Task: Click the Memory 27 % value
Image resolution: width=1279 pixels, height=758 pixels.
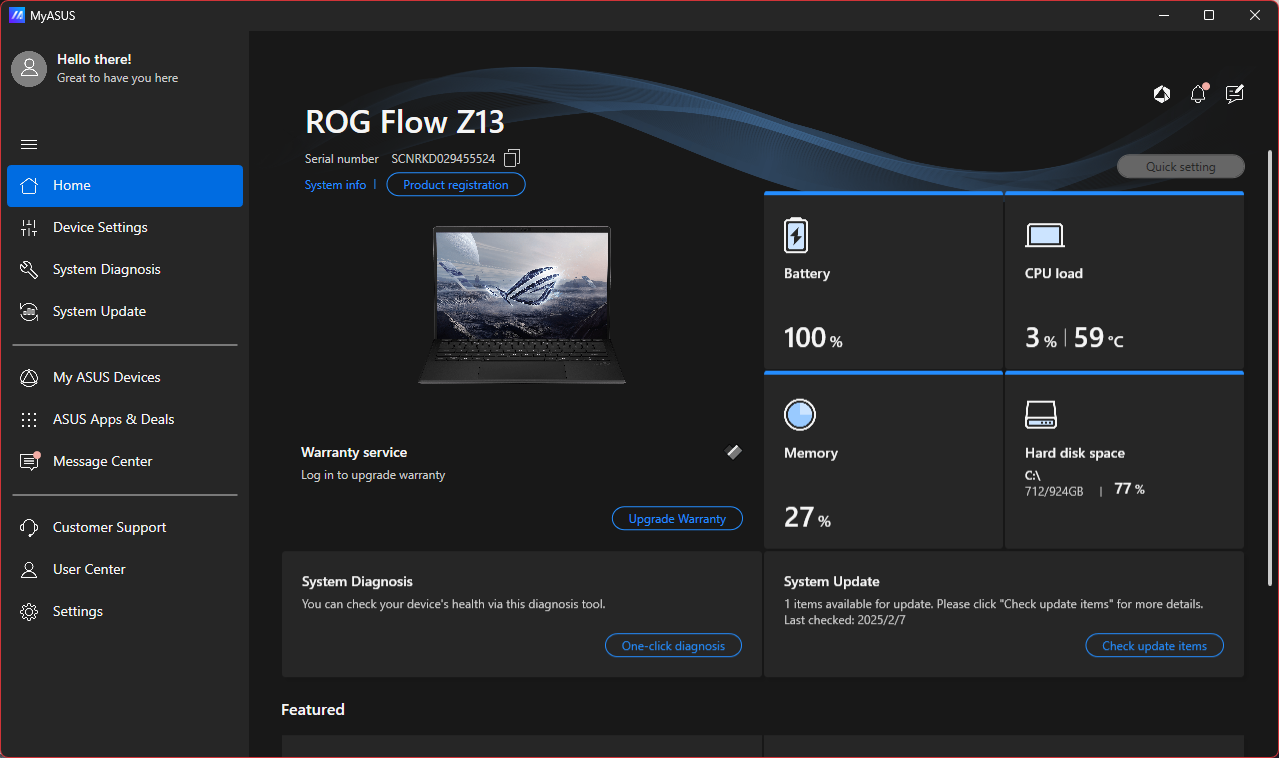Action: (x=807, y=517)
